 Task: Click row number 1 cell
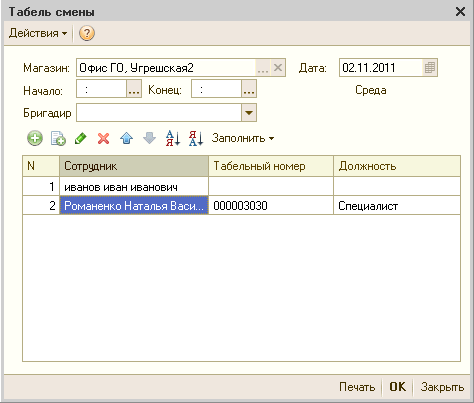(41, 187)
